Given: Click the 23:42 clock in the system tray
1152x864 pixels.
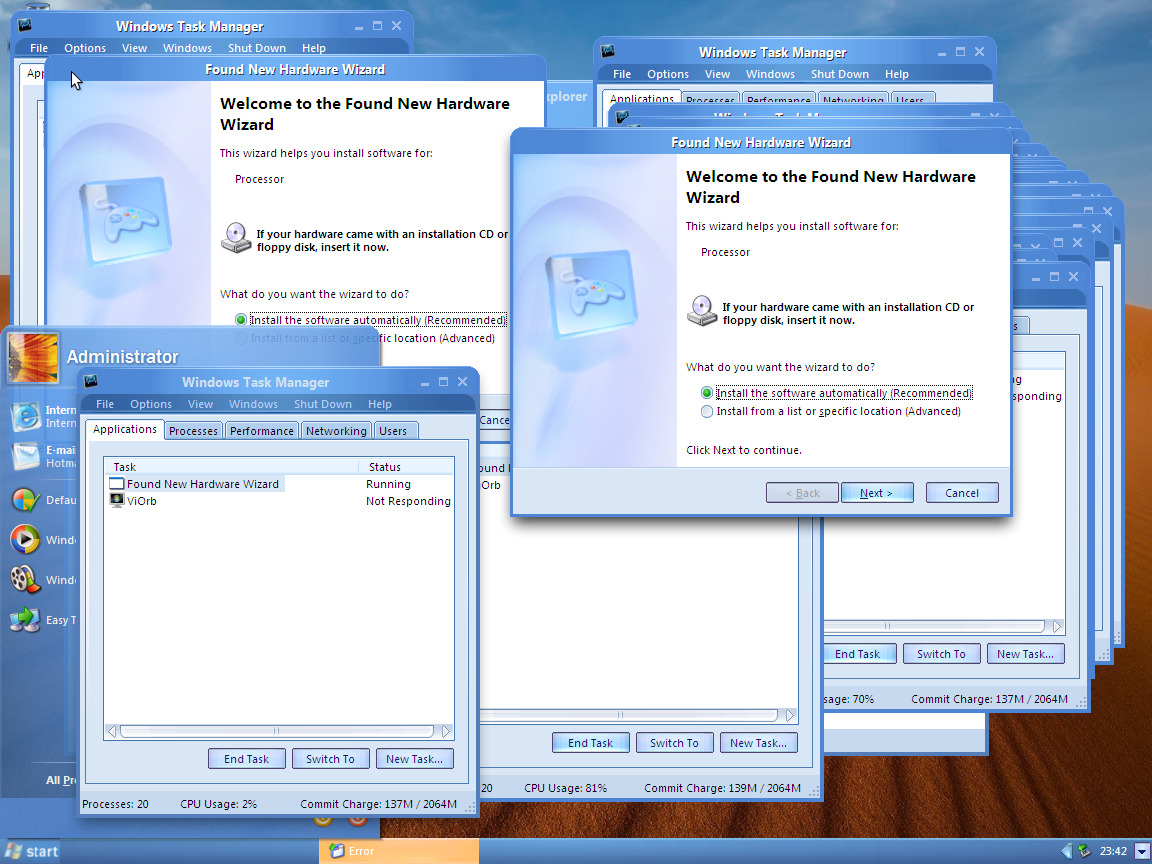Looking at the screenshot, I should coord(1113,851).
